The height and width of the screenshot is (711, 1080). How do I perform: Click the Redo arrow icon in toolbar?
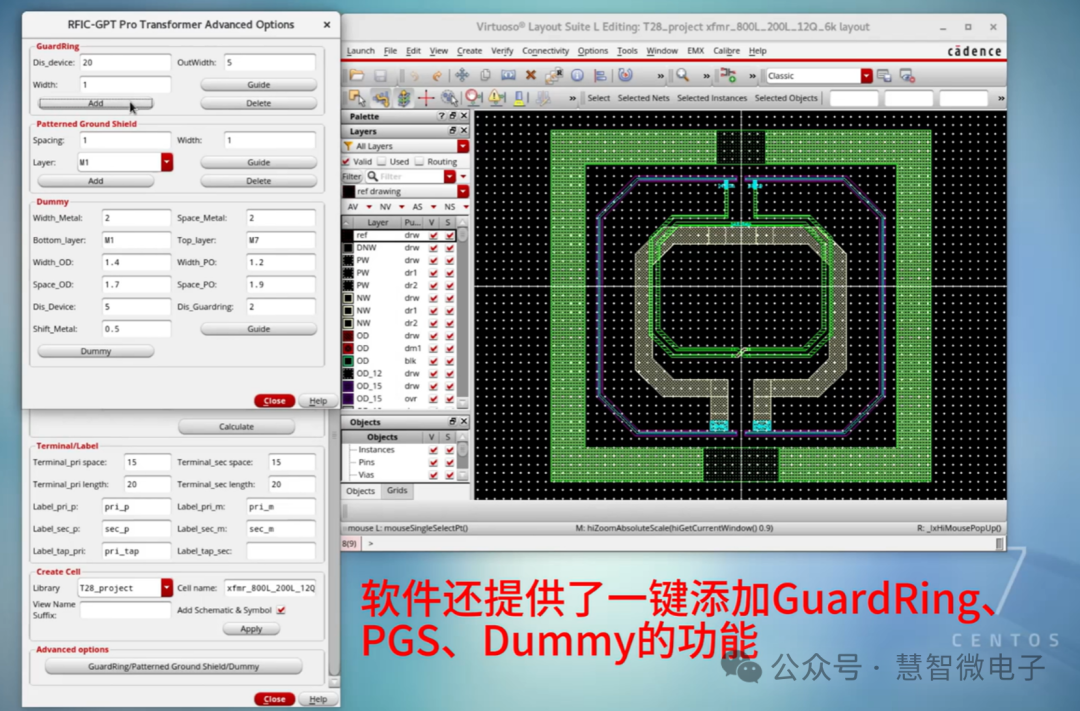[x=437, y=75]
